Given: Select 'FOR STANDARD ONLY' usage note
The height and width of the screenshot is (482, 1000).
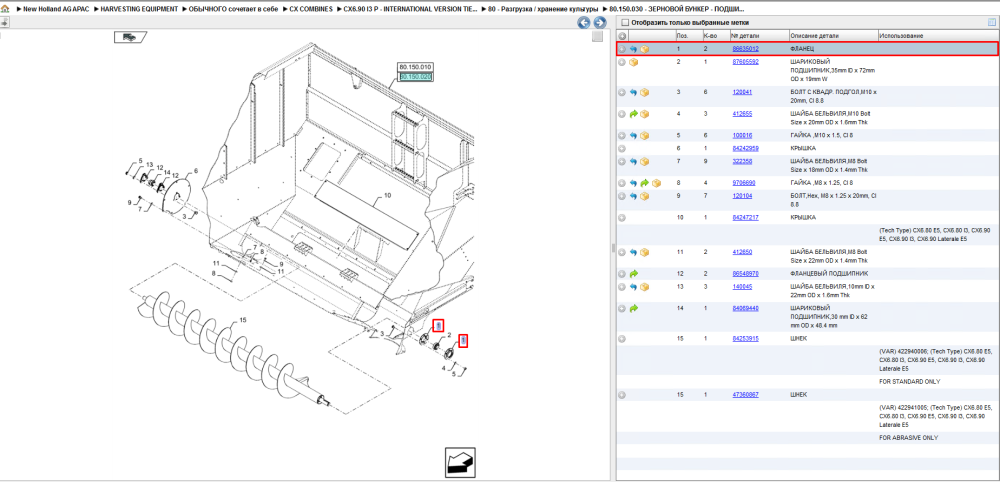Looking at the screenshot, I should click(x=909, y=382).
